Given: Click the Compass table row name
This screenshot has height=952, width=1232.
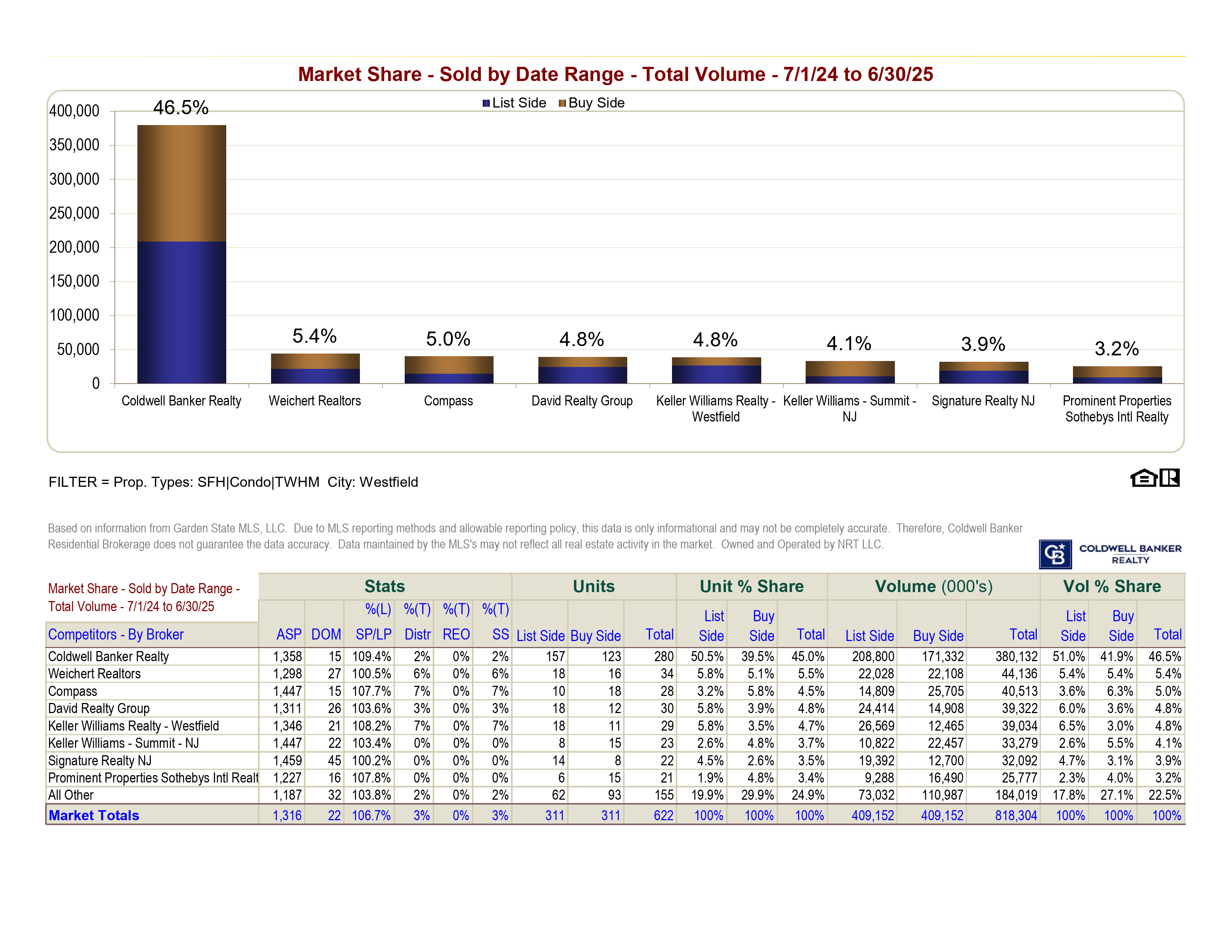Looking at the screenshot, I should (x=73, y=691).
